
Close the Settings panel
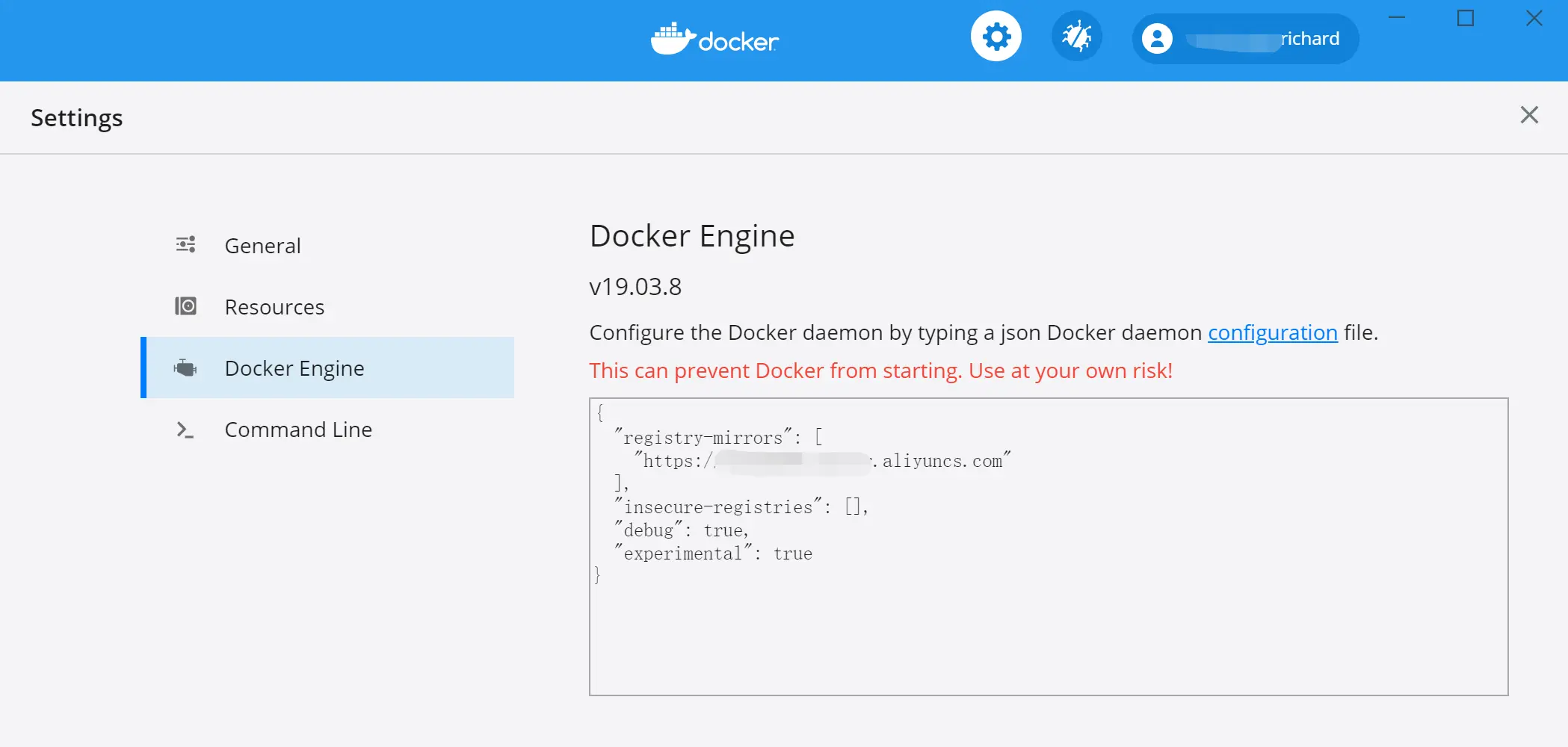click(x=1529, y=115)
